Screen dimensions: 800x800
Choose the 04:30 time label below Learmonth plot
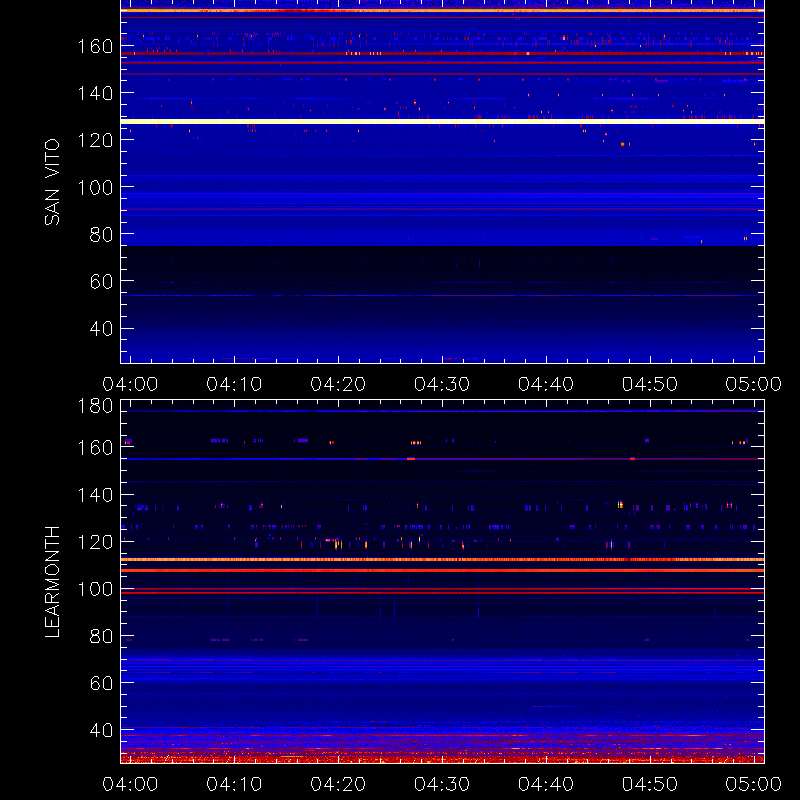tap(442, 784)
